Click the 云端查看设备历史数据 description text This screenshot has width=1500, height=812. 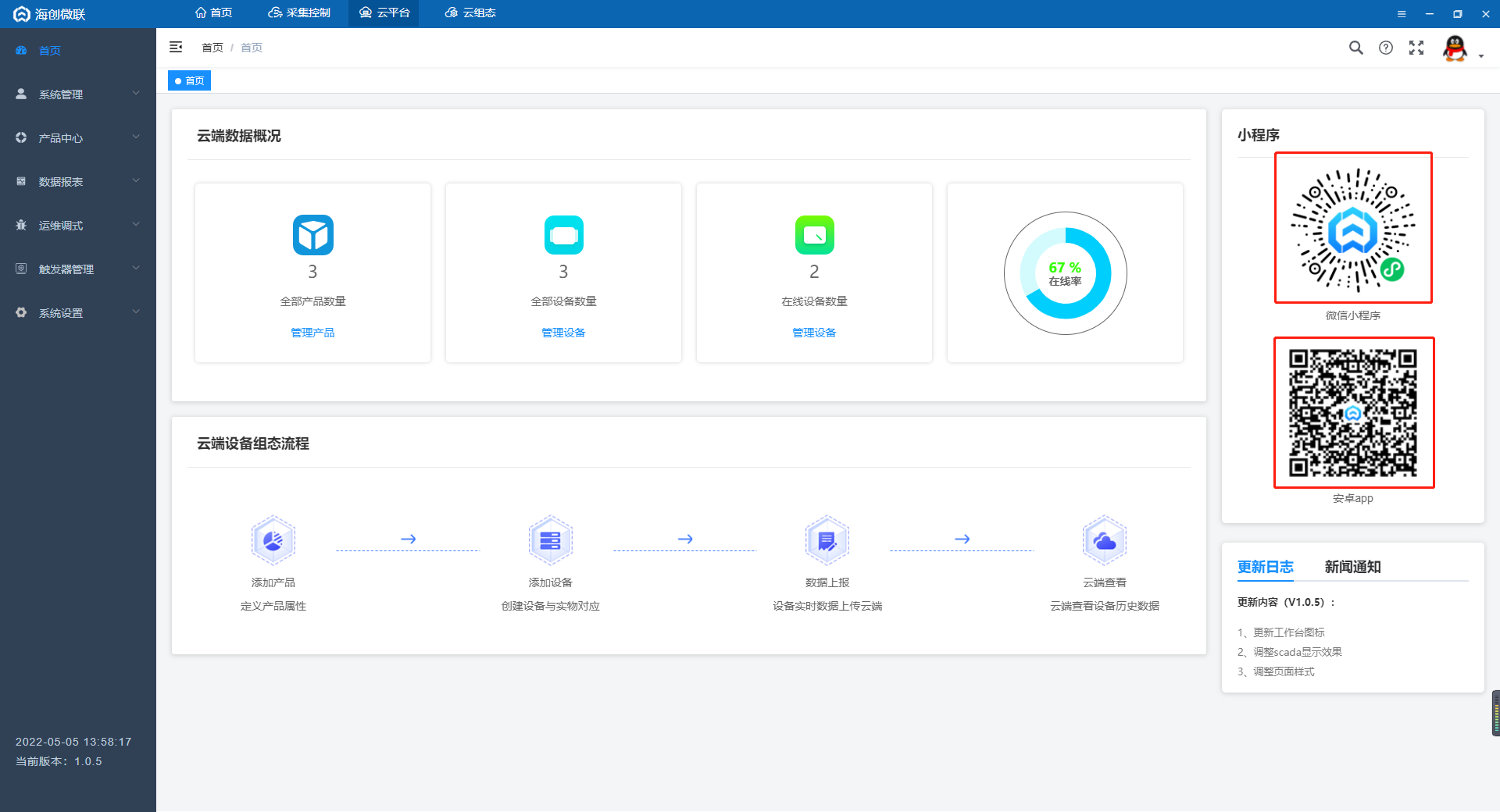1105,606
